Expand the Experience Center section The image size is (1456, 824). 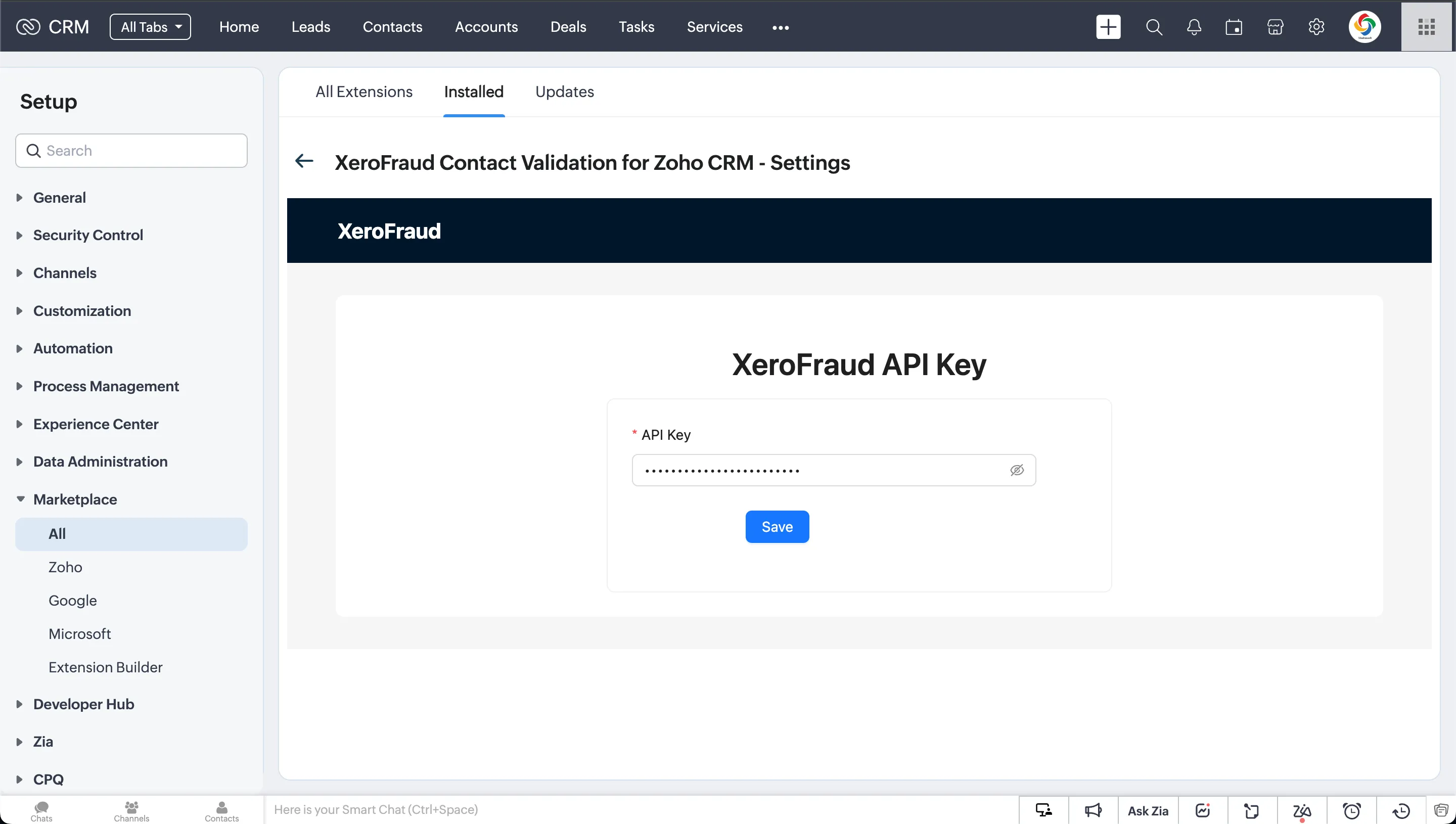(96, 424)
